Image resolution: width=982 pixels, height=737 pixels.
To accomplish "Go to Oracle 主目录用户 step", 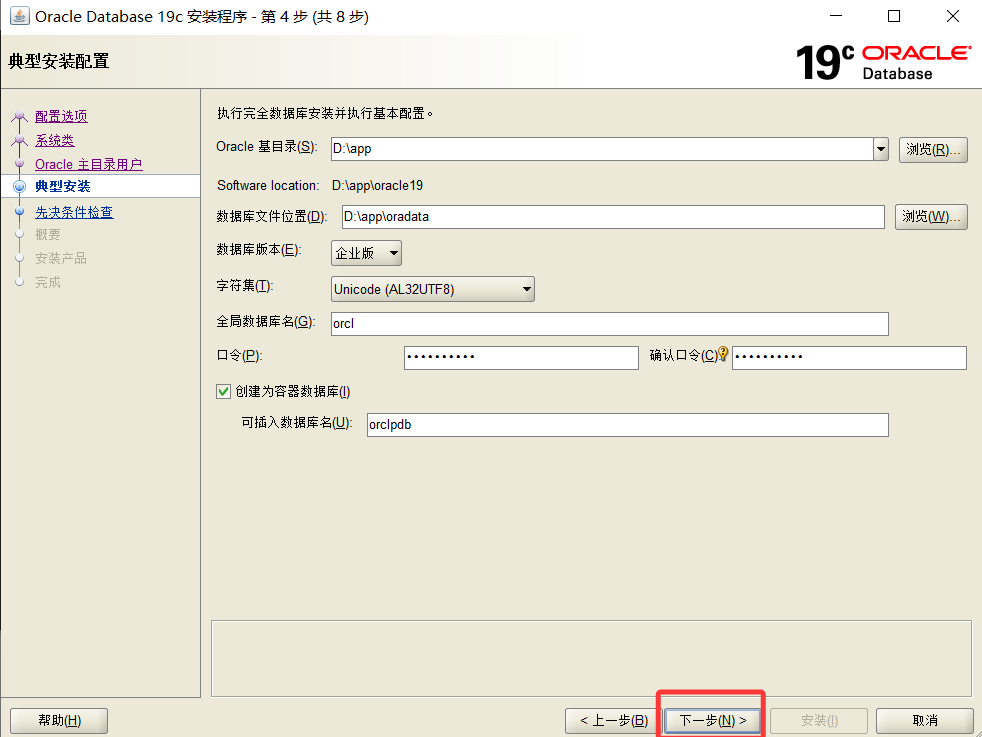I will [x=89, y=164].
